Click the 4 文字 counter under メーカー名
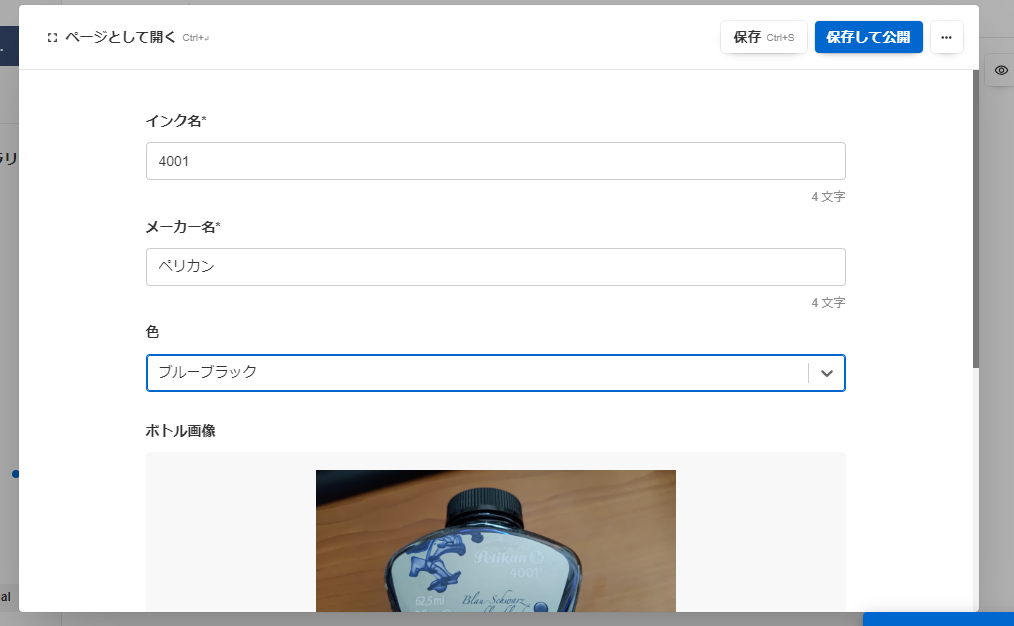This screenshot has height=626, width=1014. click(828, 303)
